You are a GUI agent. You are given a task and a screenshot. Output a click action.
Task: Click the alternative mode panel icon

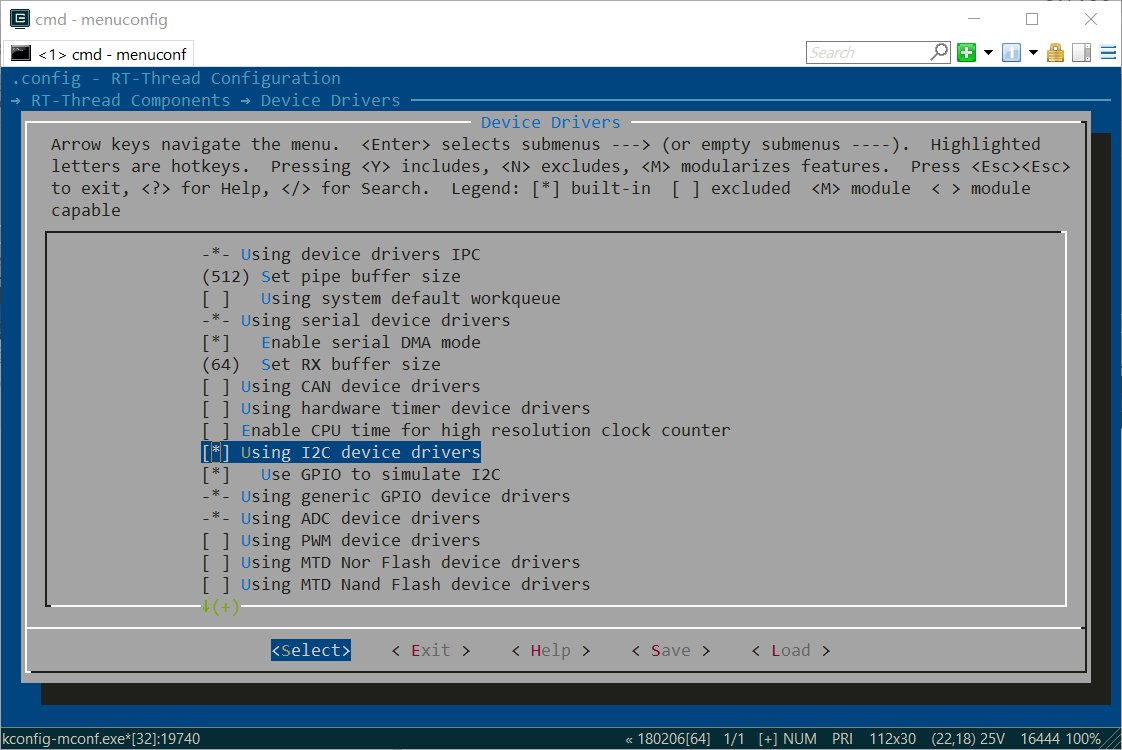1081,52
